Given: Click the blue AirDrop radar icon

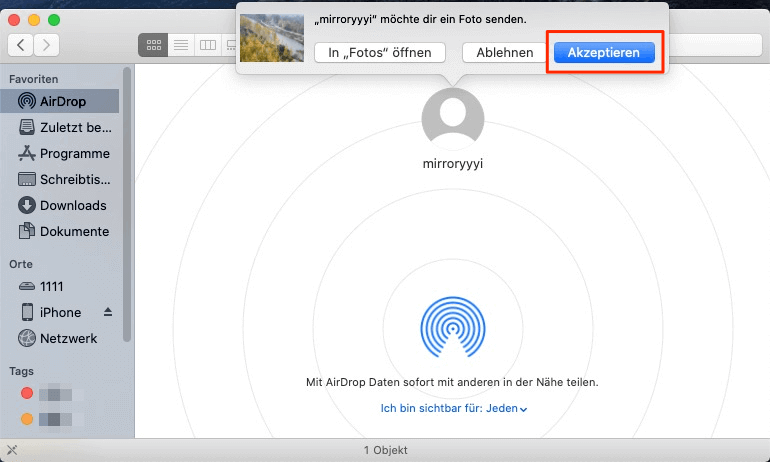Looking at the screenshot, I should pos(453,327).
